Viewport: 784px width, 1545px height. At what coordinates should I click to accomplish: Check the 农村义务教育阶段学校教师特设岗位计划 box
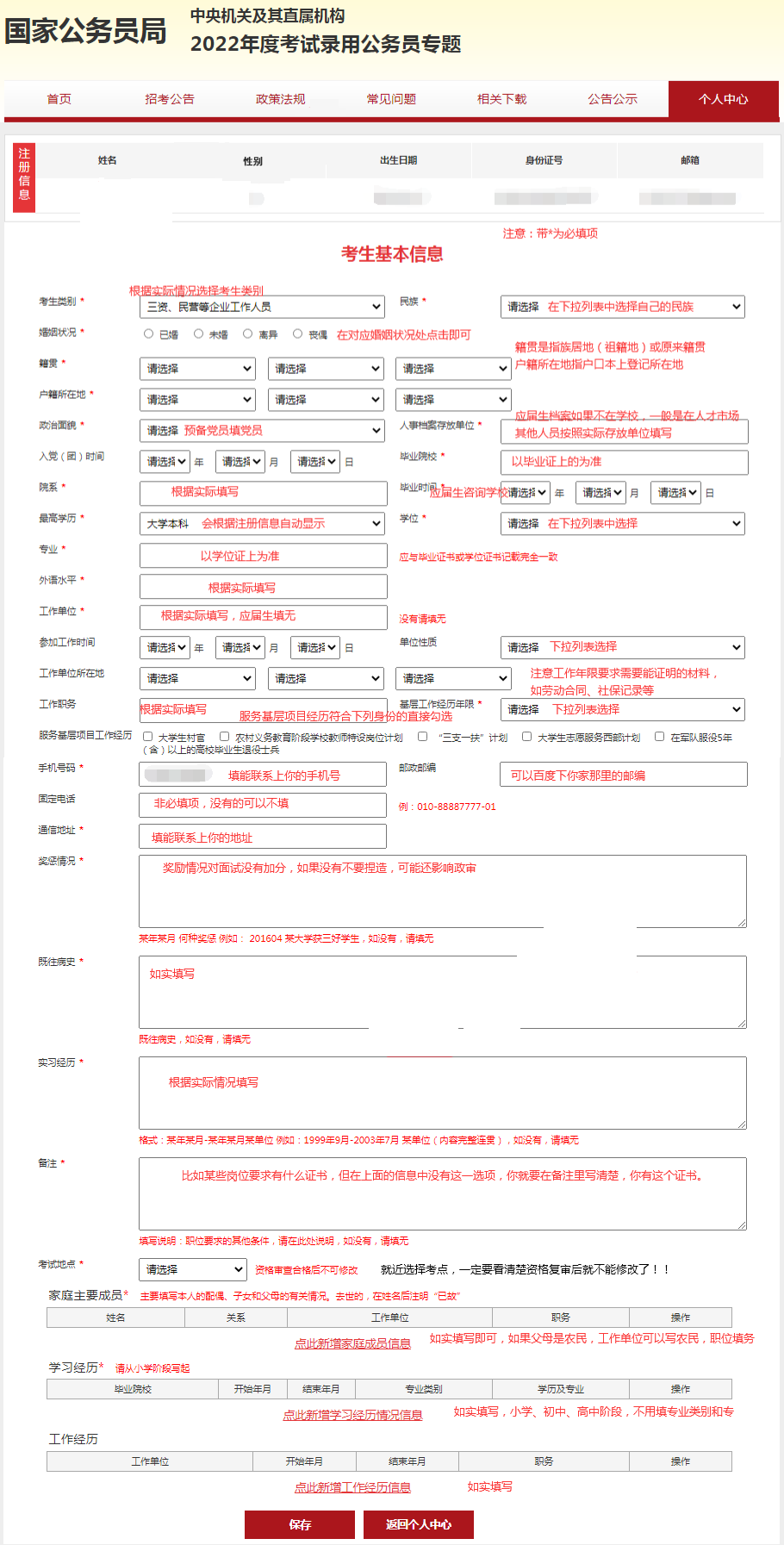[225, 737]
